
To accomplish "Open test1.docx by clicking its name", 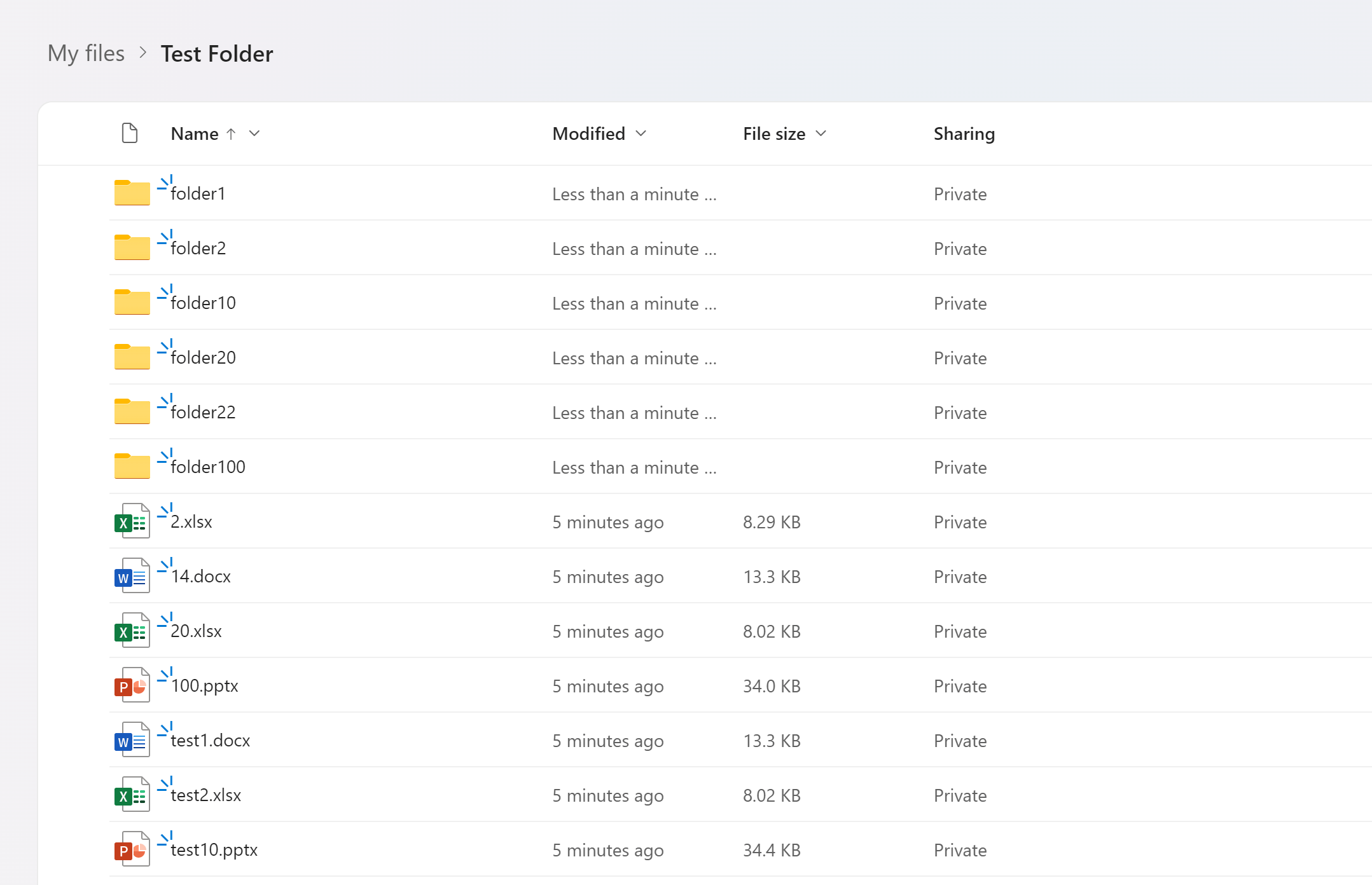I will 210,739.
